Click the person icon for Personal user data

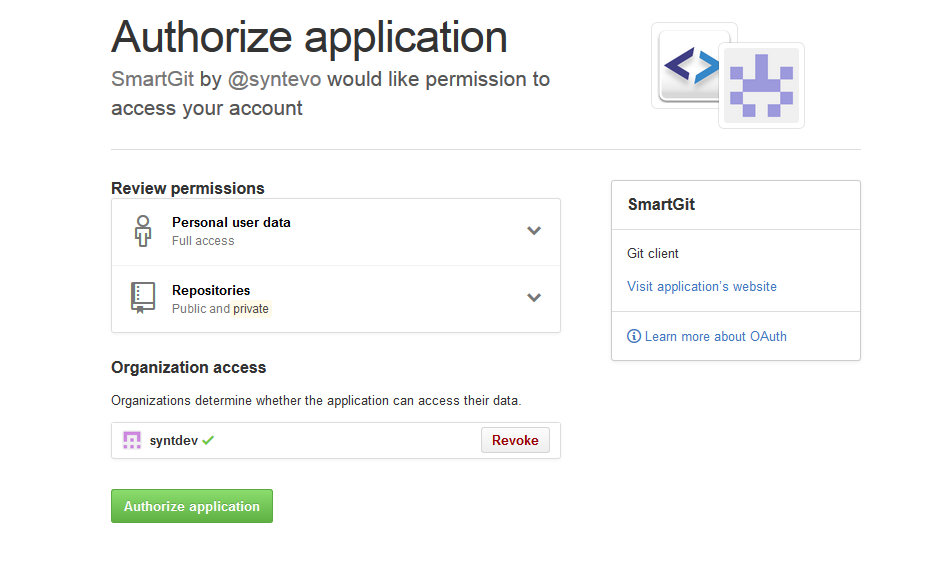[143, 231]
